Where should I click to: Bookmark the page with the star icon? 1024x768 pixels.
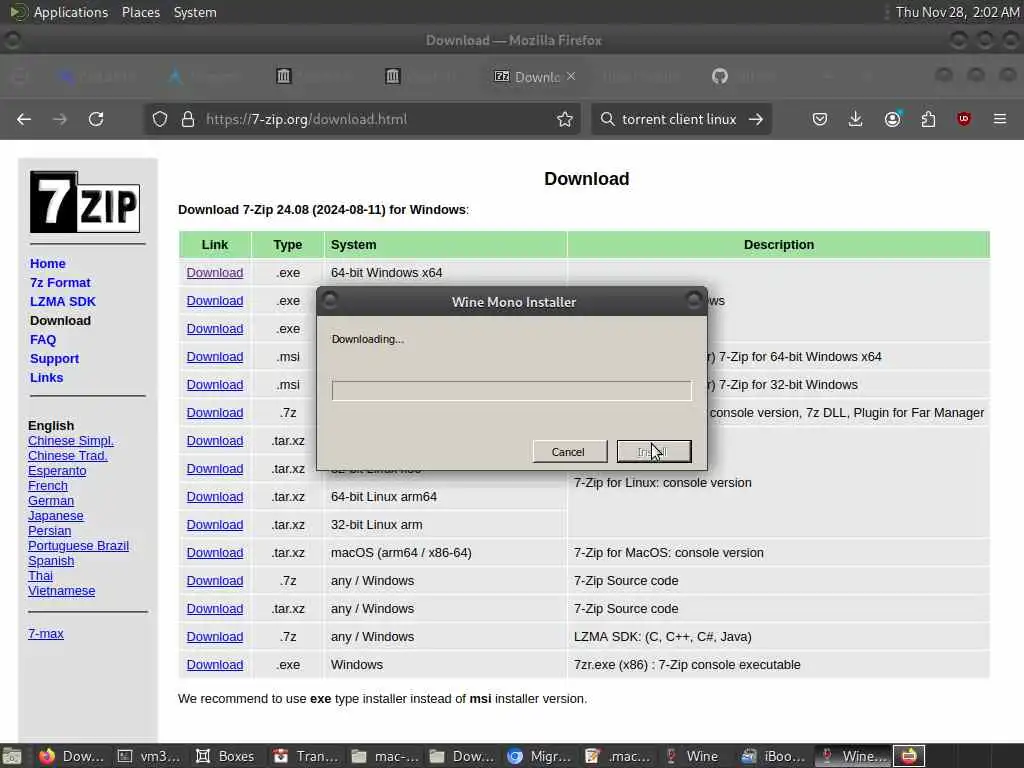pyautogui.click(x=565, y=120)
